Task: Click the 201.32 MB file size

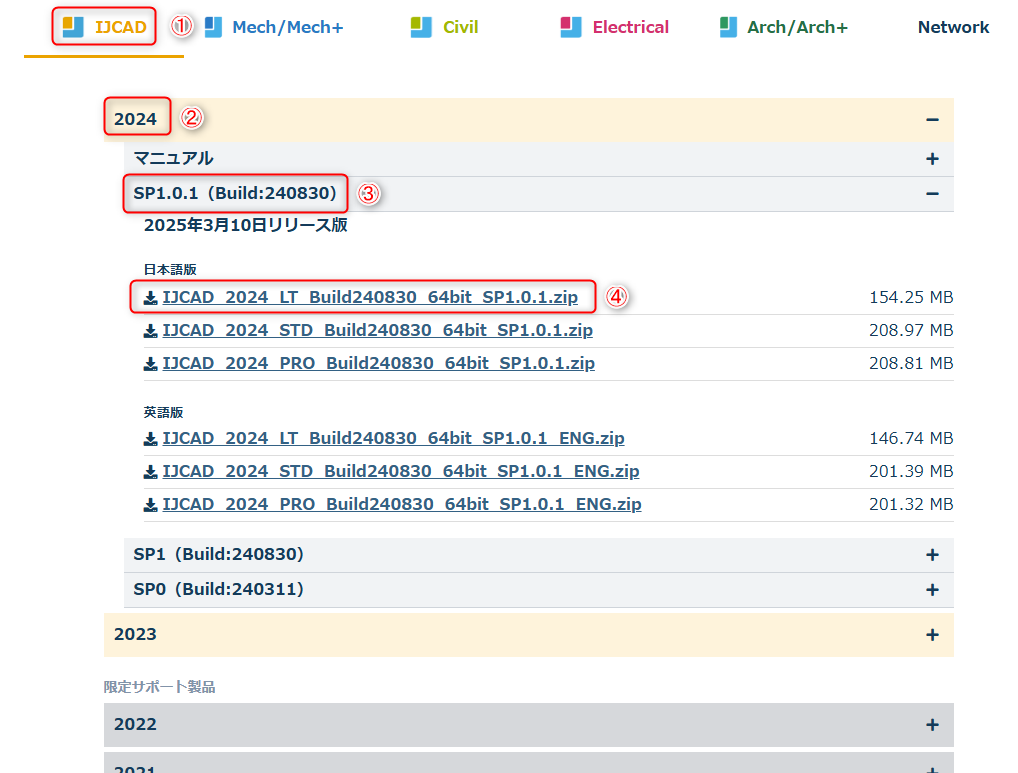Action: point(911,505)
